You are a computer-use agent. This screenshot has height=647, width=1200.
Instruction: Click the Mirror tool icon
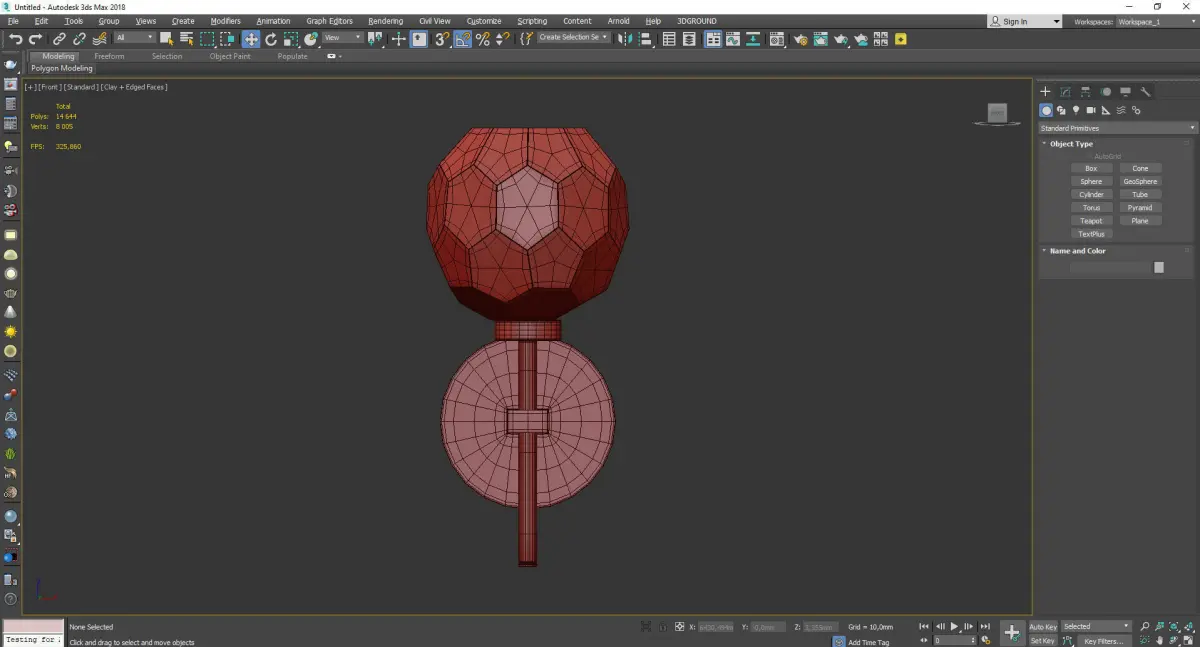pos(625,39)
